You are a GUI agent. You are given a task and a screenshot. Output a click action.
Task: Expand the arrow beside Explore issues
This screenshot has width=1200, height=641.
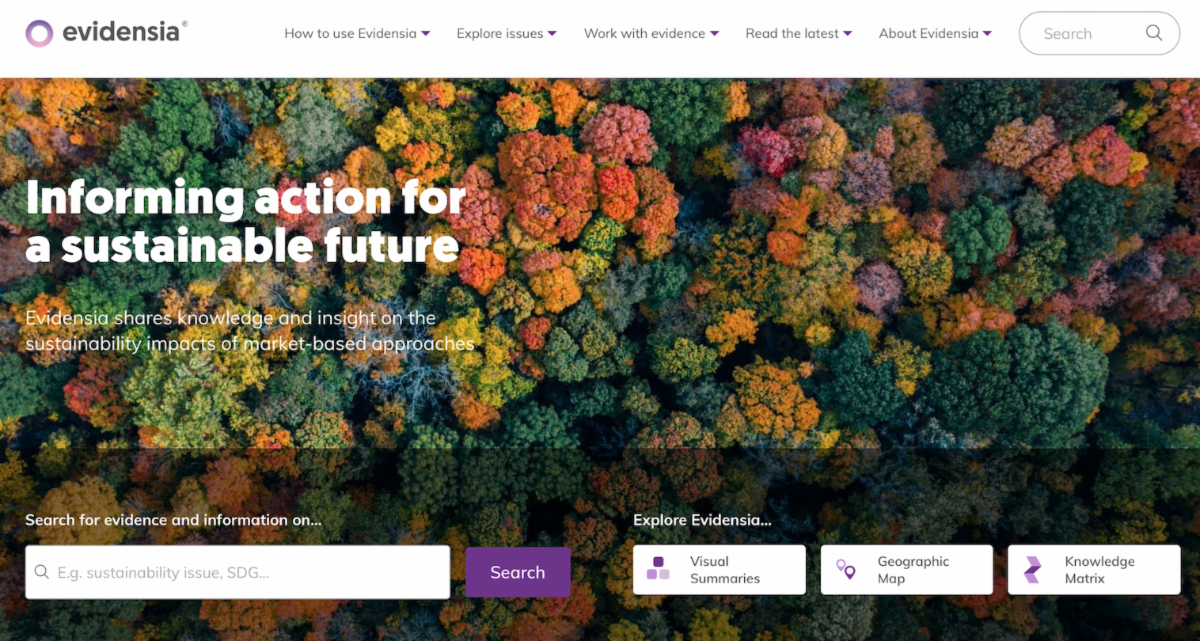tap(552, 33)
